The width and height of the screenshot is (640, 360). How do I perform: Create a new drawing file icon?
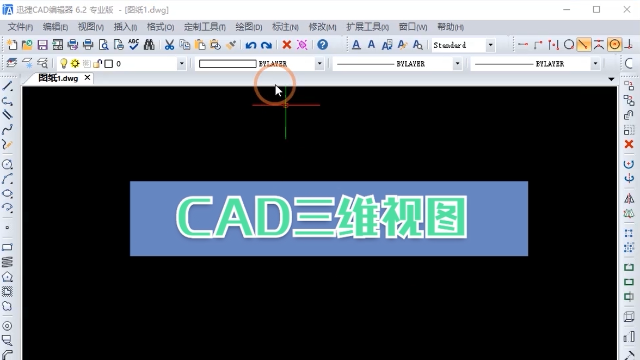(12, 45)
